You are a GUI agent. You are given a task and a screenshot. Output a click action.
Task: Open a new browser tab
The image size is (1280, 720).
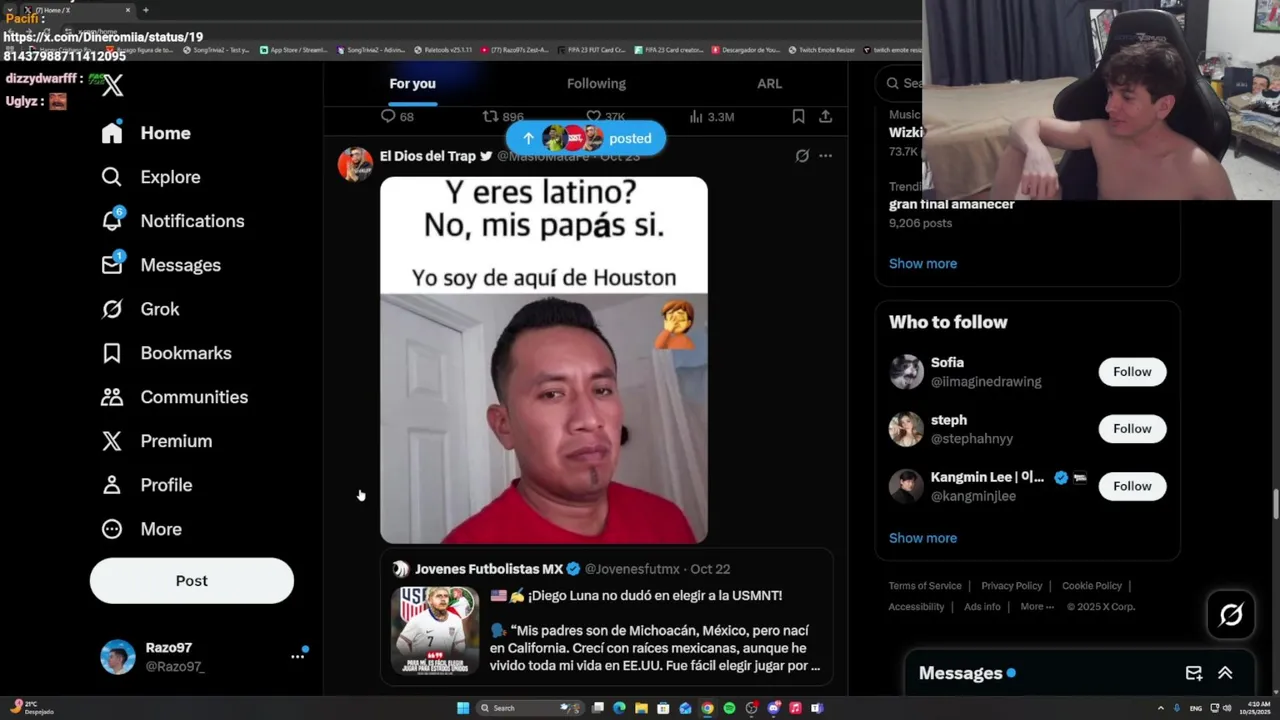[145, 10]
